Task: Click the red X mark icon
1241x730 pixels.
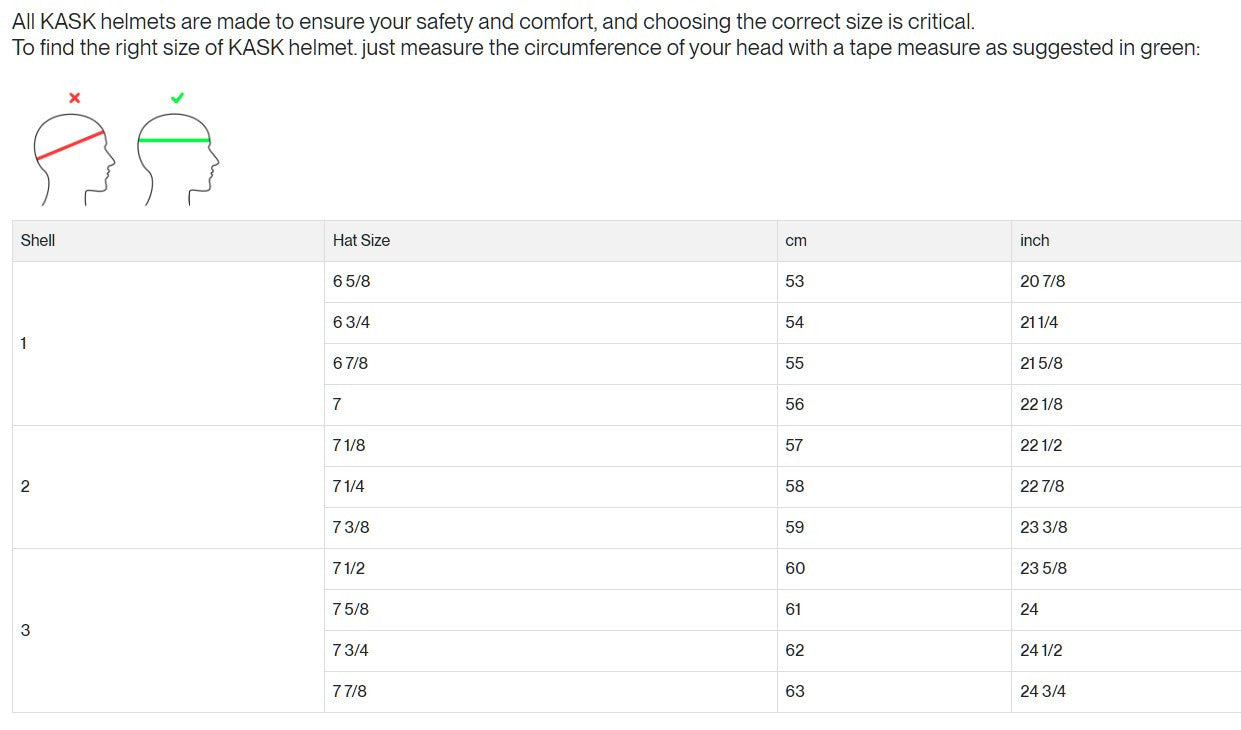Action: pos(75,98)
